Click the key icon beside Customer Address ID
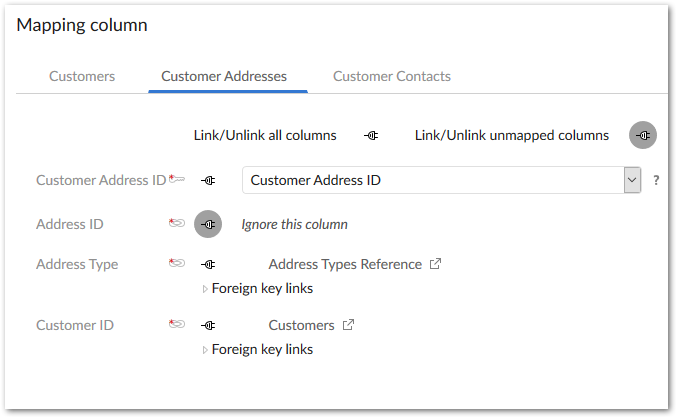The image size is (677, 418). (177, 180)
